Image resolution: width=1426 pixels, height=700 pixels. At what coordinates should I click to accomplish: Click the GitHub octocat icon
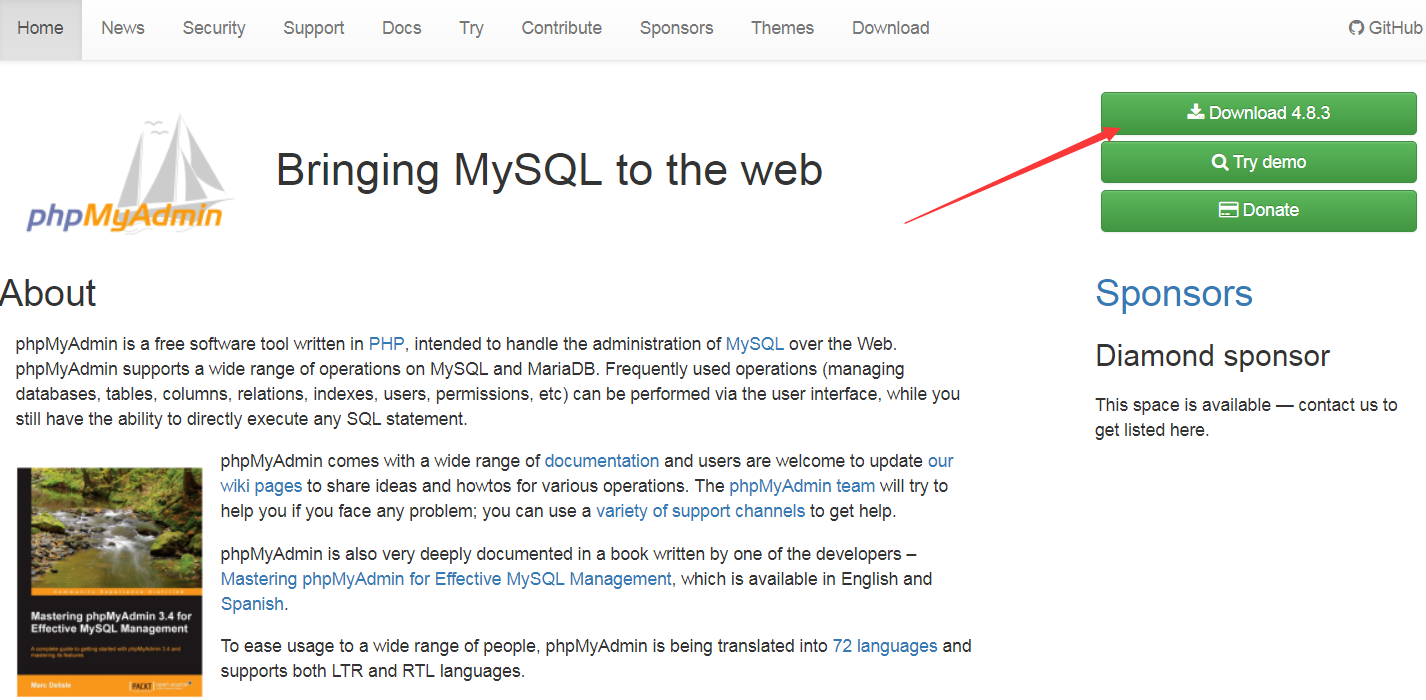[1356, 28]
